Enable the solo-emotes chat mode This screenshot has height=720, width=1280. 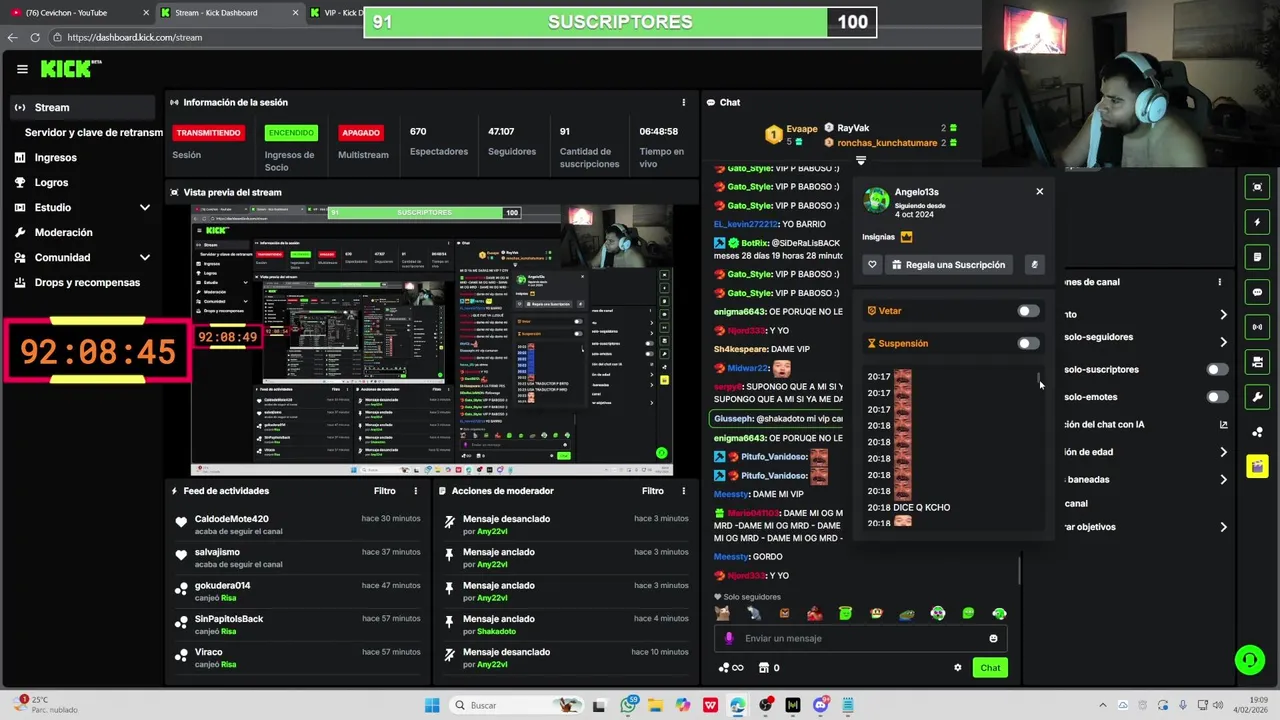(x=1217, y=397)
